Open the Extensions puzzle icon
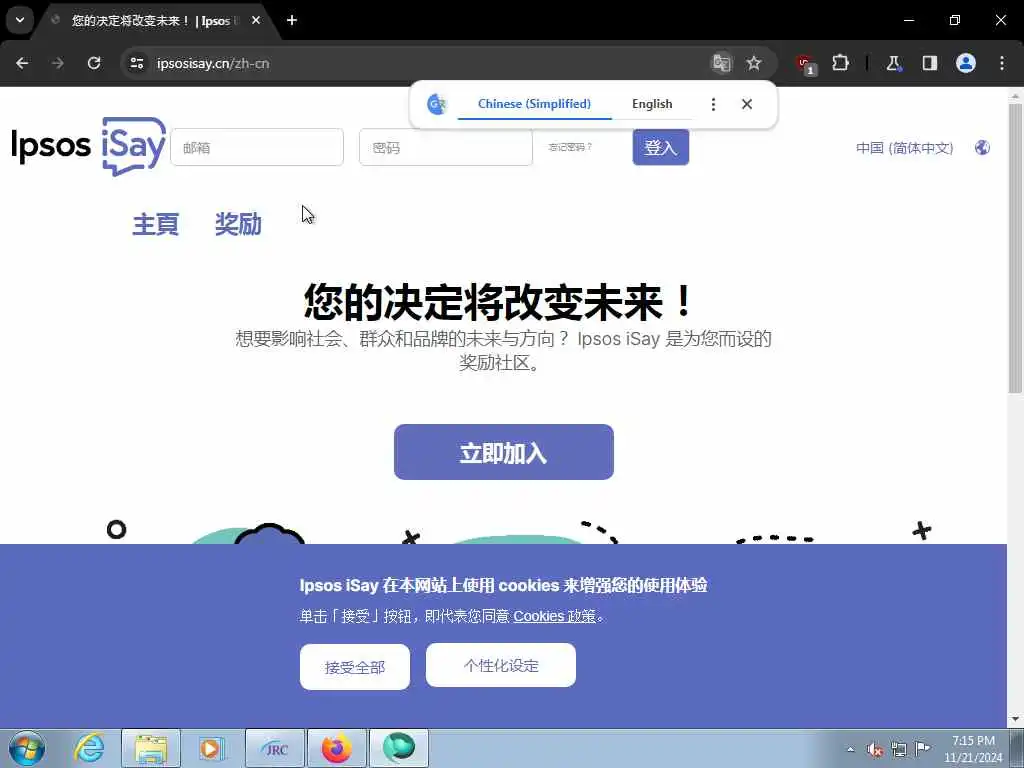 (840, 63)
